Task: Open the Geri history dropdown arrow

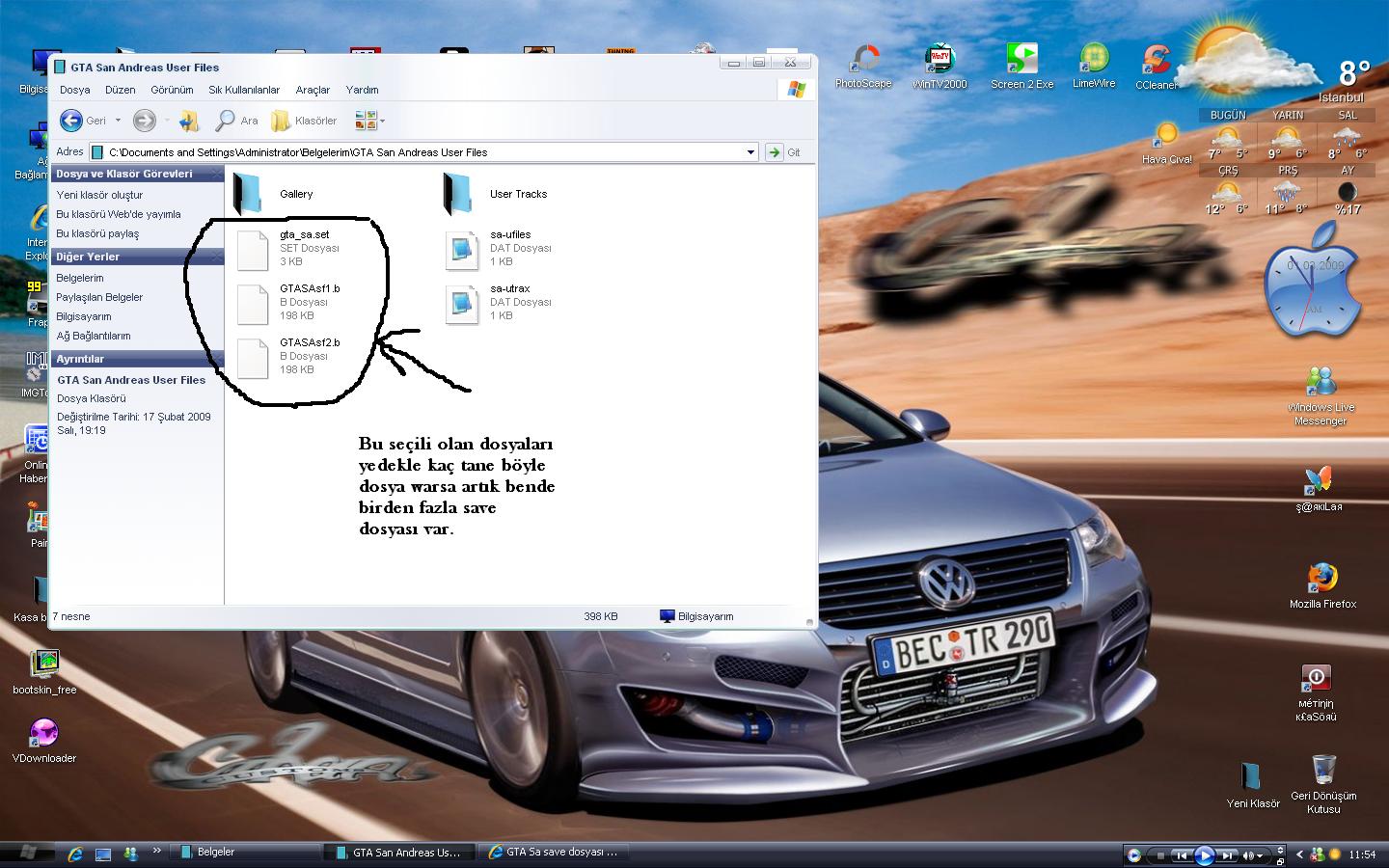Action: [118, 121]
